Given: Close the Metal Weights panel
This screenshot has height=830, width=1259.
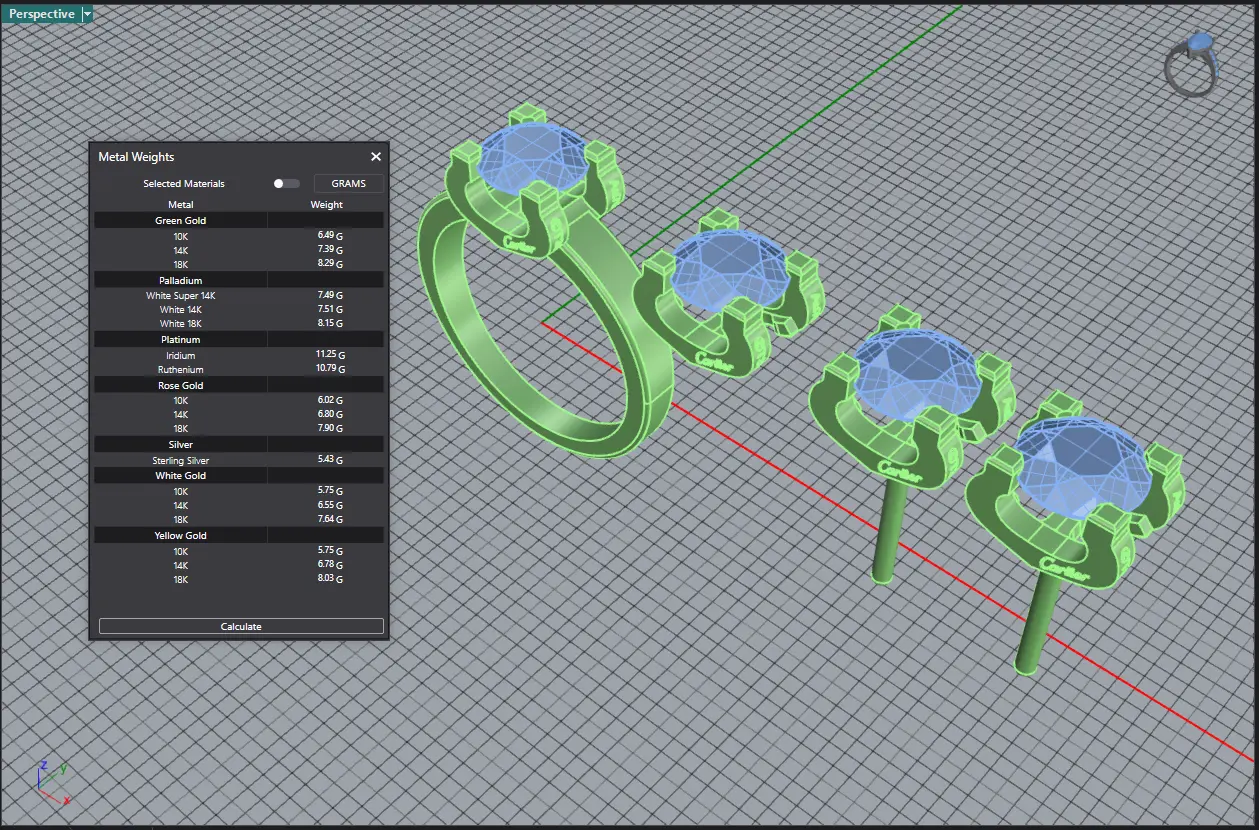Looking at the screenshot, I should [376, 157].
